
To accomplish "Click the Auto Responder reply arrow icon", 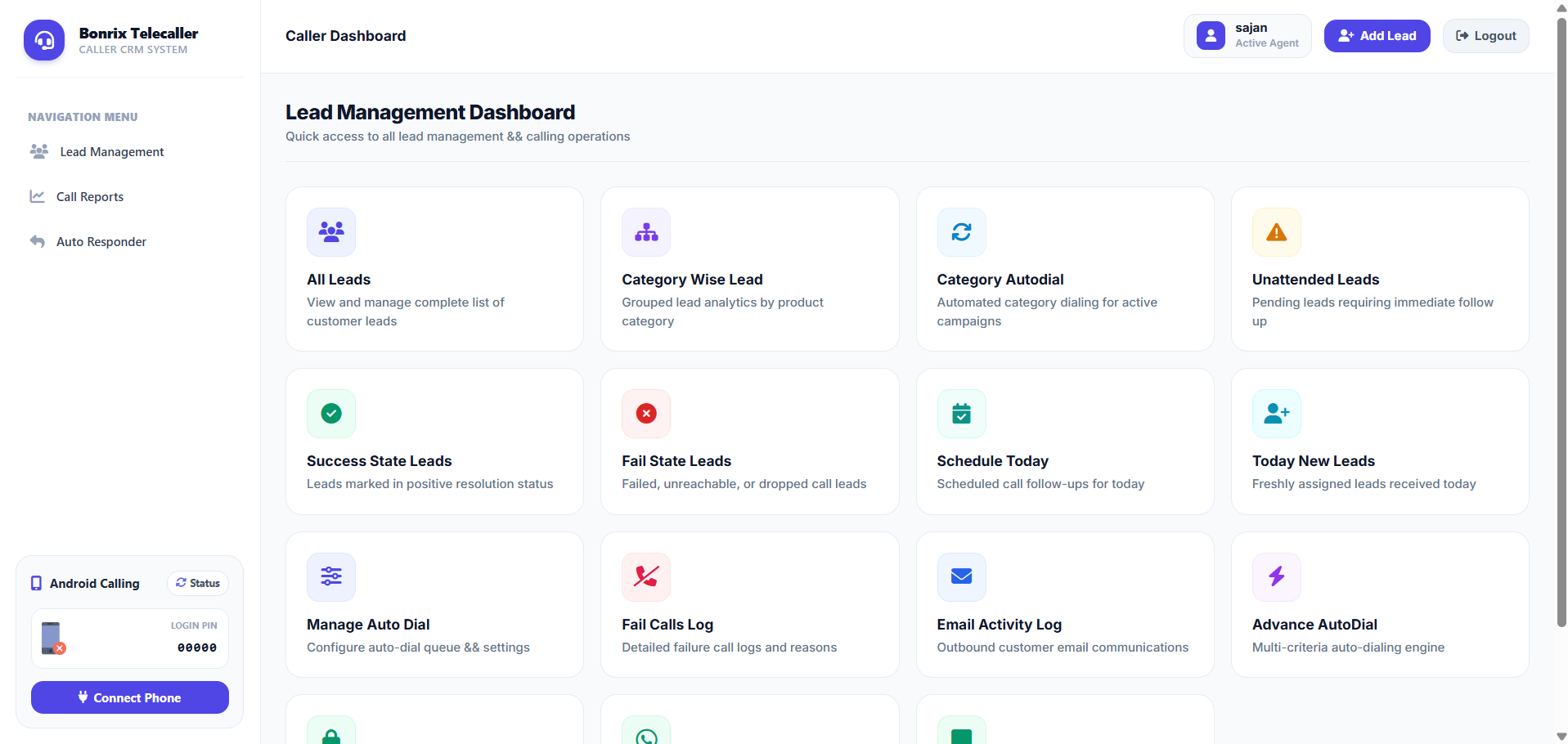I will [37, 241].
